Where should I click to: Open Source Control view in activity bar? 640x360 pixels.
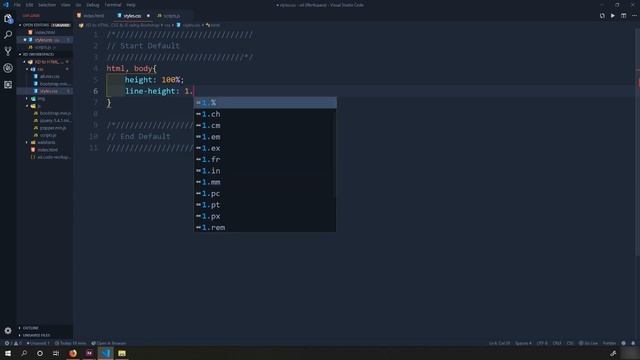8,51
